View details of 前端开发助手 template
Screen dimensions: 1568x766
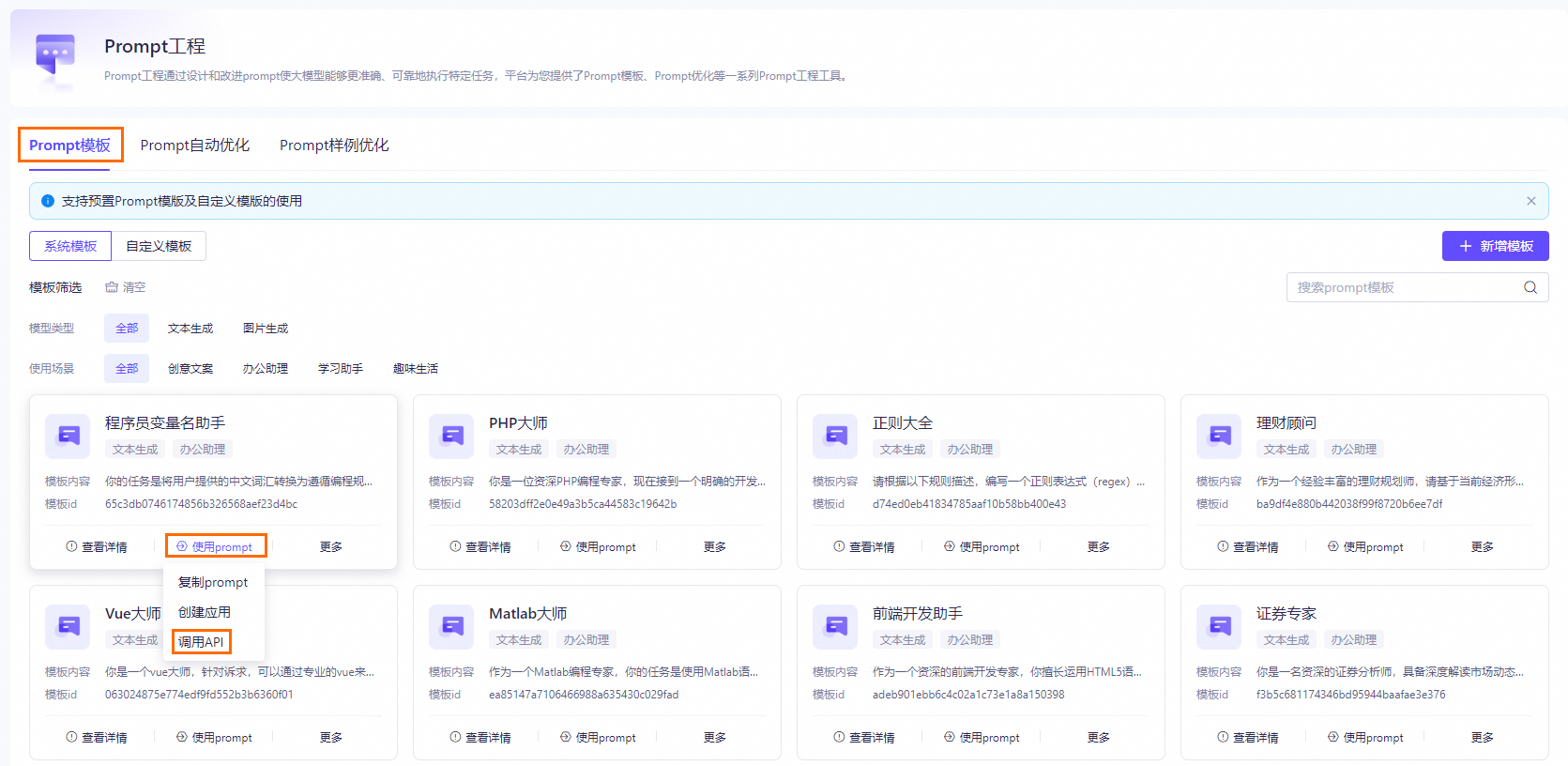(x=864, y=737)
